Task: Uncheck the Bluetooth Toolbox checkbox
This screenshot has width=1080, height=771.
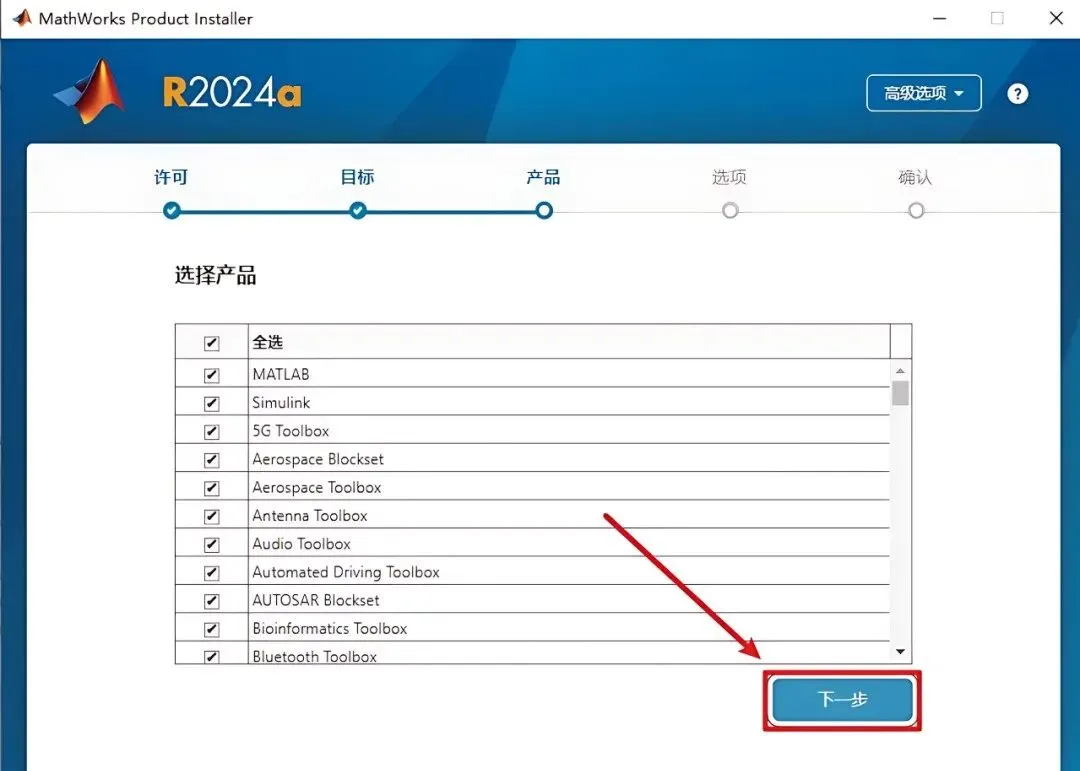Action: pyautogui.click(x=211, y=656)
